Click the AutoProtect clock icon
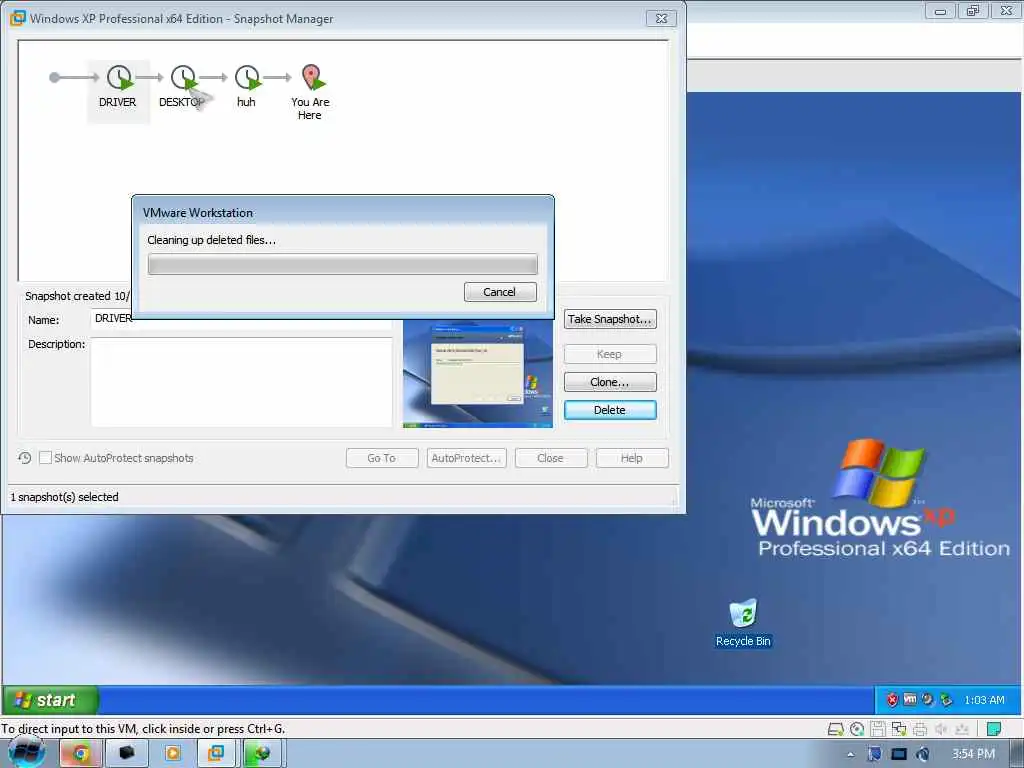This screenshot has height=768, width=1024. click(x=24, y=458)
